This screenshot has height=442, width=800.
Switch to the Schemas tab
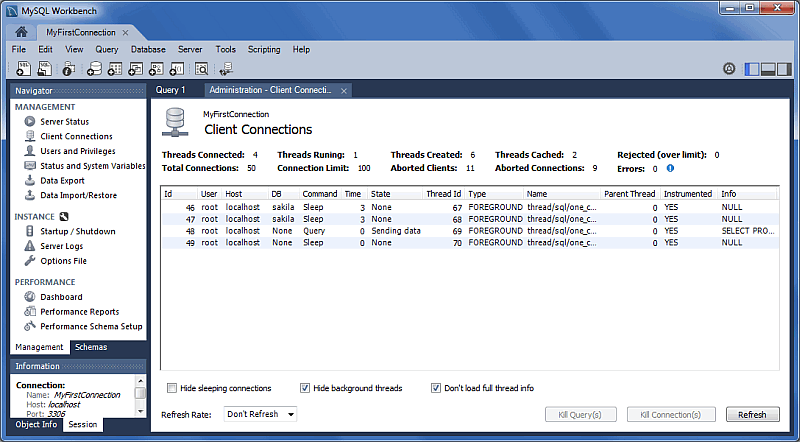91,347
